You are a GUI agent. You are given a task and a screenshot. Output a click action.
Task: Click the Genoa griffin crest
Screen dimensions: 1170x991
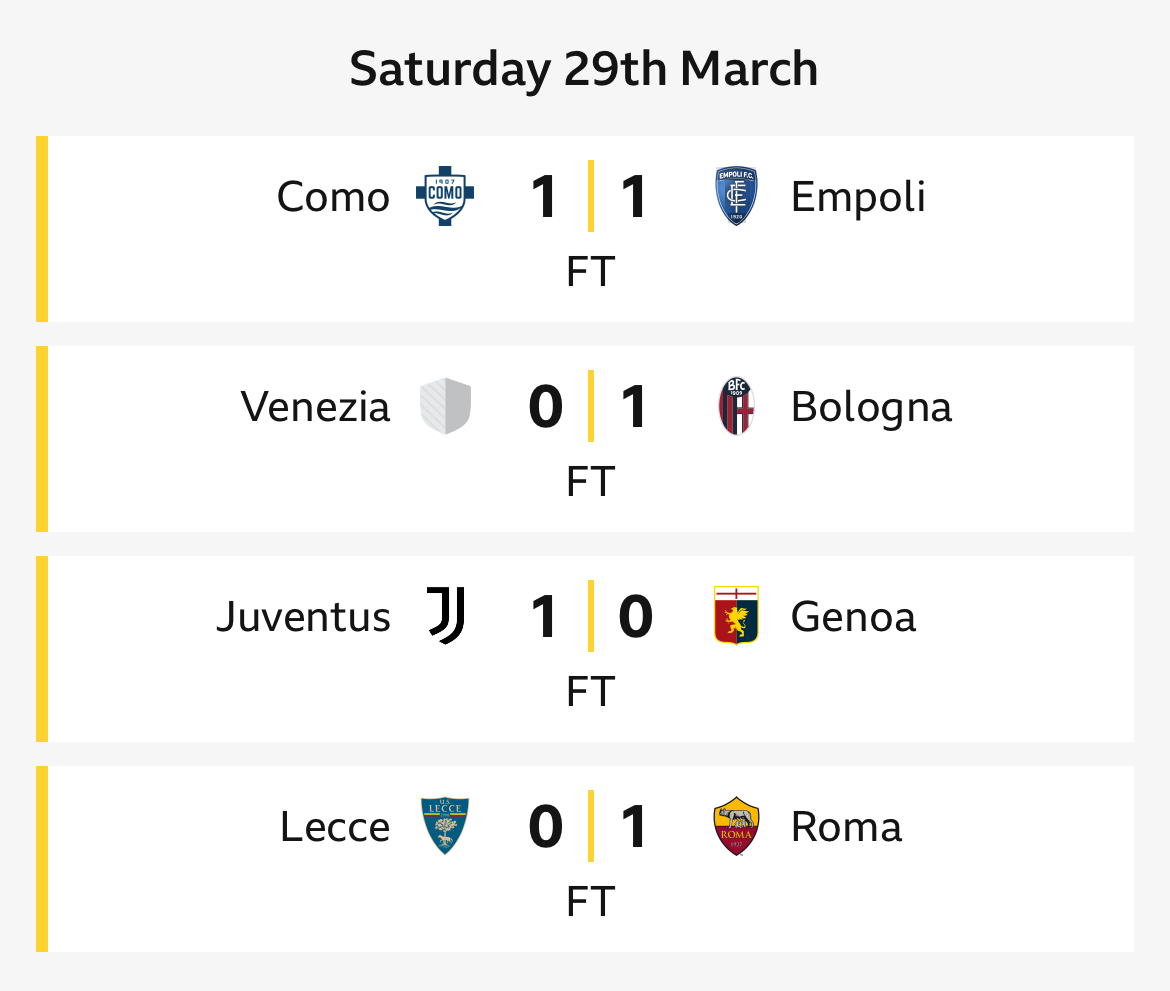click(x=736, y=616)
